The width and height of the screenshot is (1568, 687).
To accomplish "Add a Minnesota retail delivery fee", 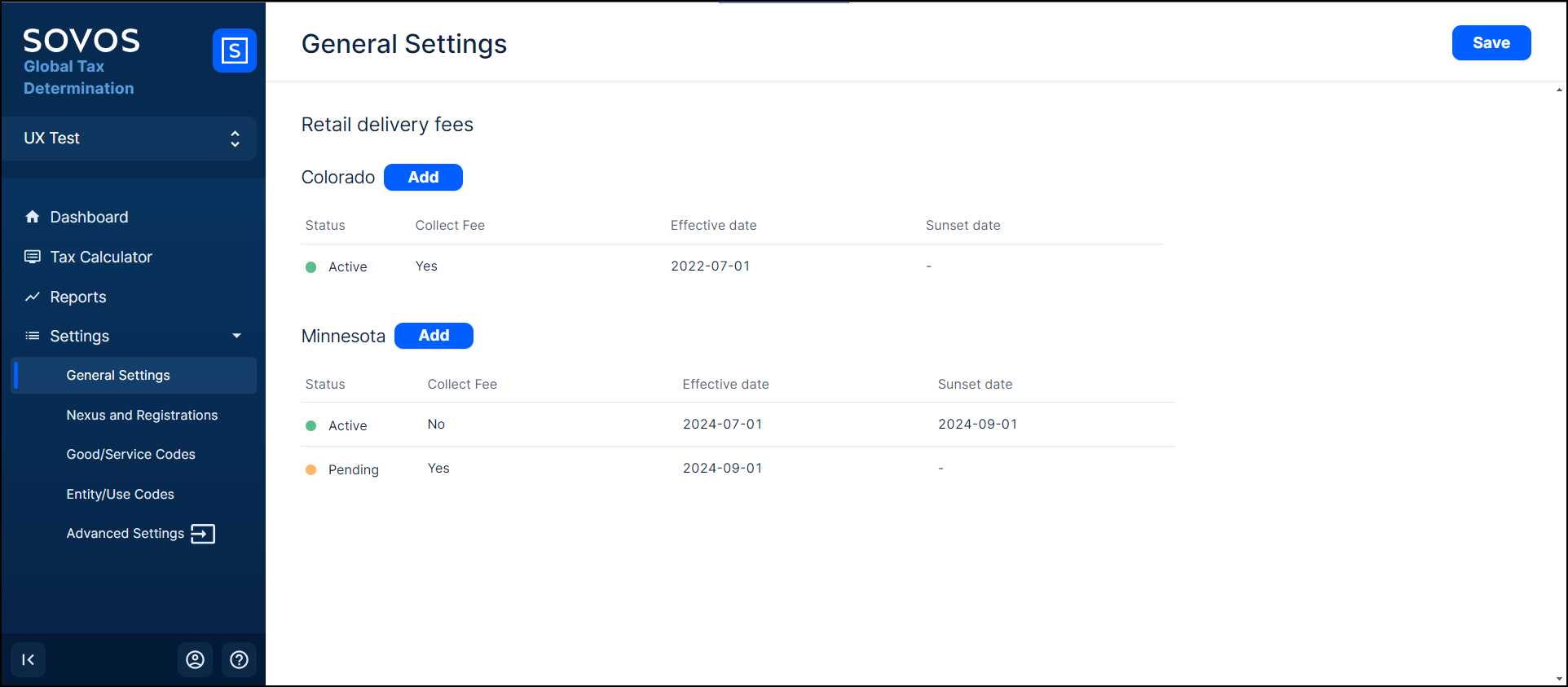I will 434,336.
